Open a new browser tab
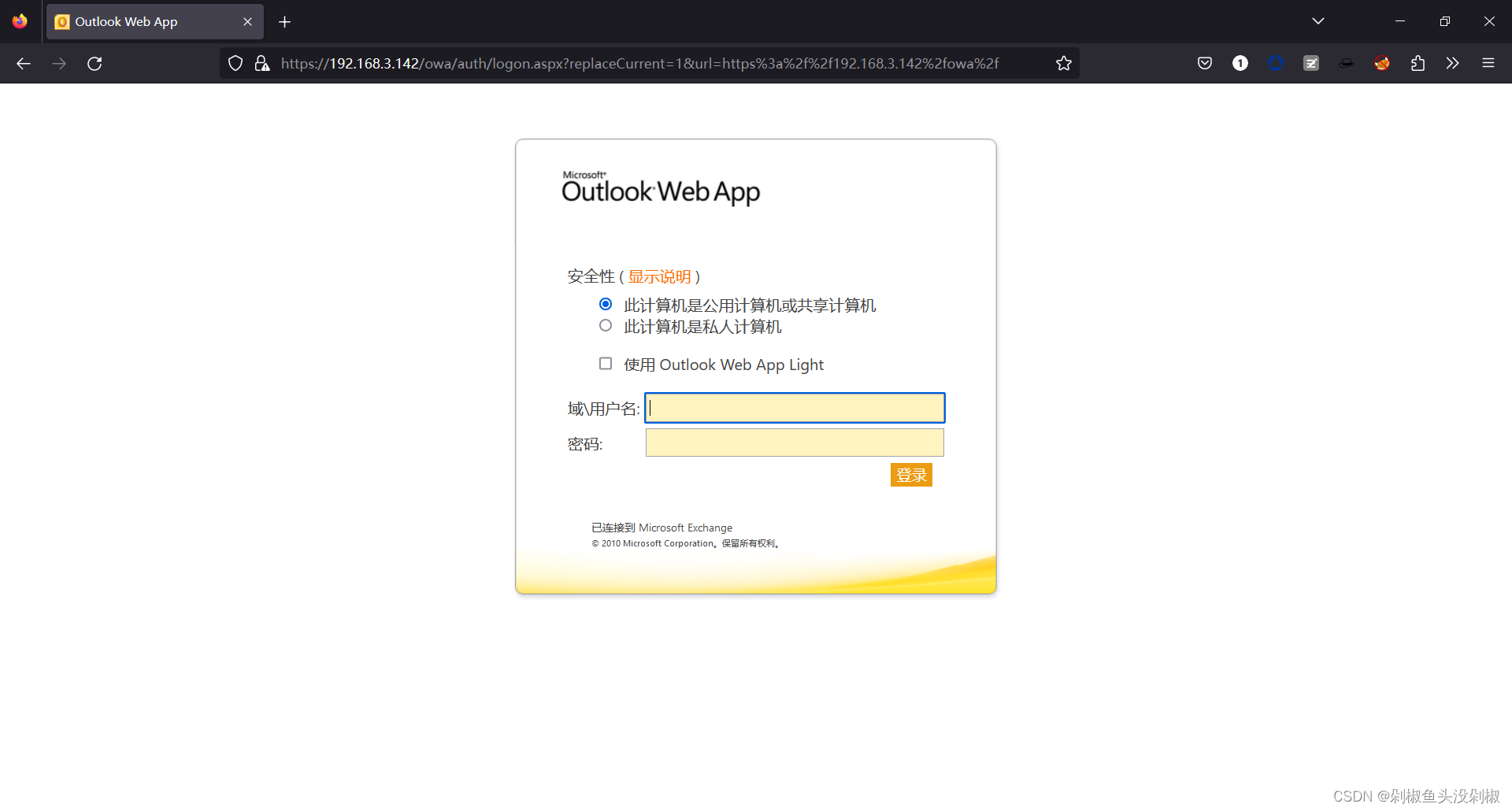 [285, 21]
